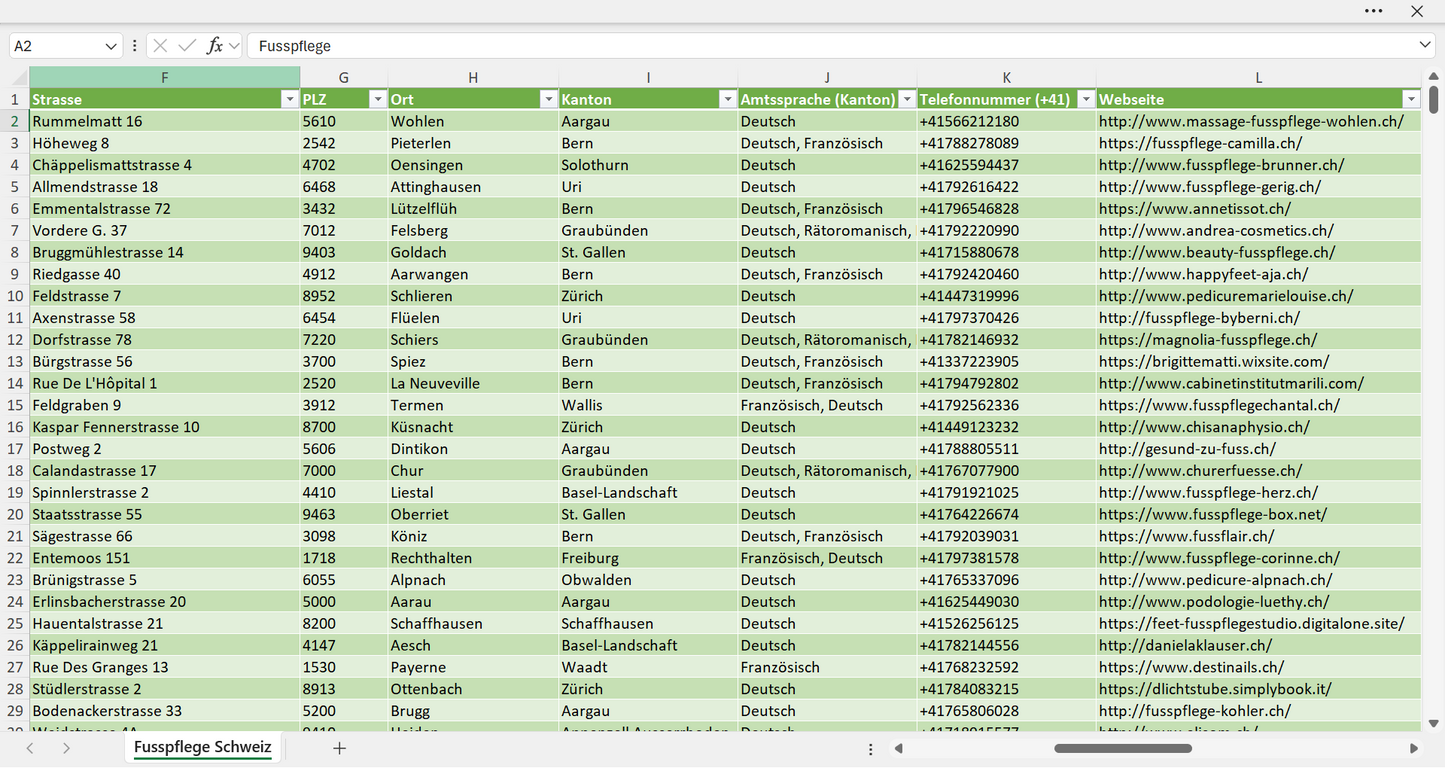Click the vertical scrollbar up arrow
This screenshot has height=768, width=1445.
1434,74
